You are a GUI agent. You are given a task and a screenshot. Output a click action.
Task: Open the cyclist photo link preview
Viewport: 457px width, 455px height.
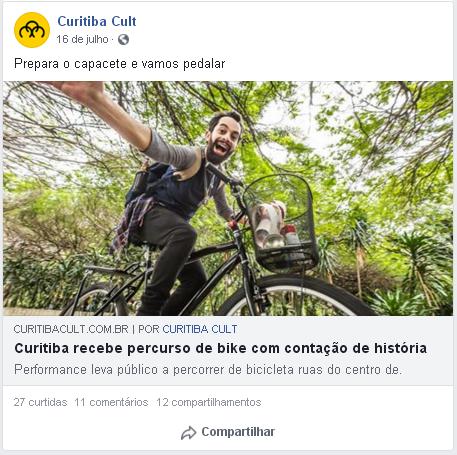(x=228, y=198)
